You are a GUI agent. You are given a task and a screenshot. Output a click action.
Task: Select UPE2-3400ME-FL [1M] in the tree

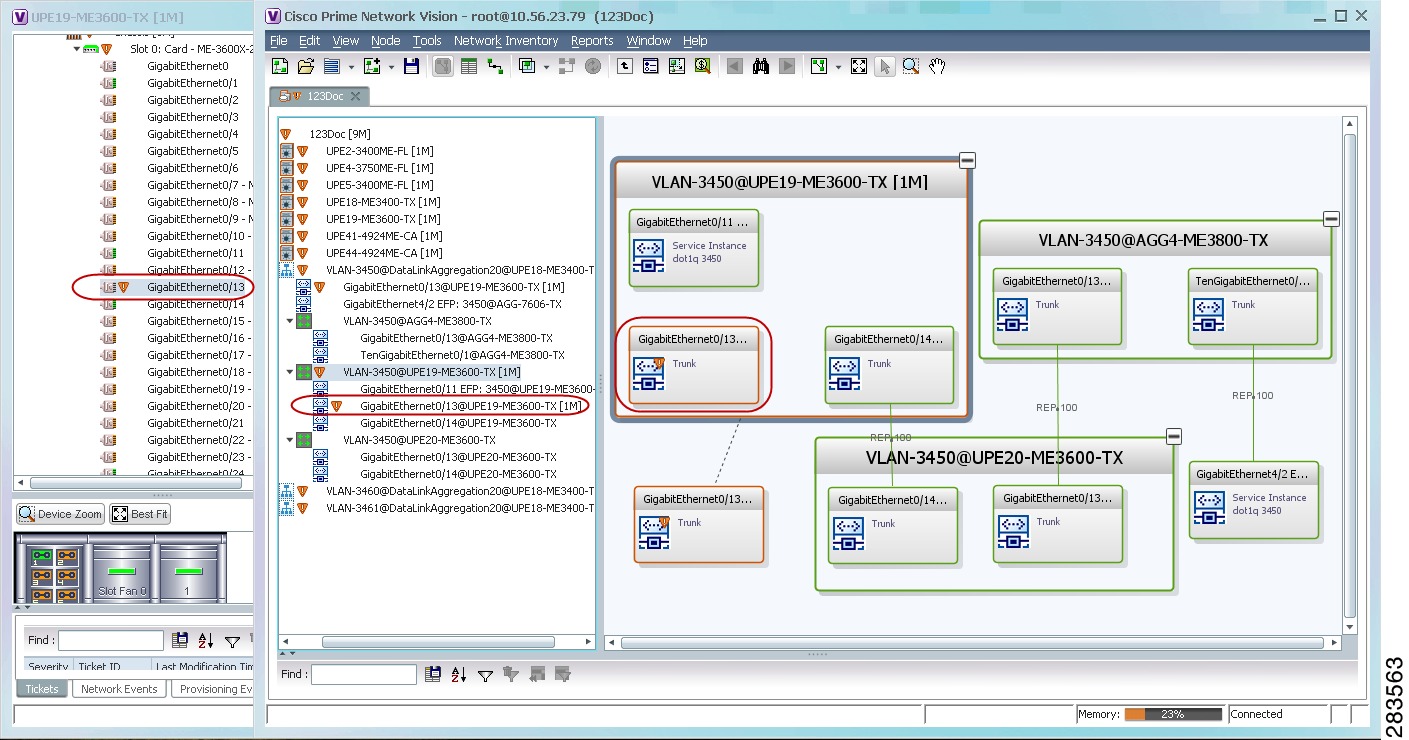(x=379, y=151)
